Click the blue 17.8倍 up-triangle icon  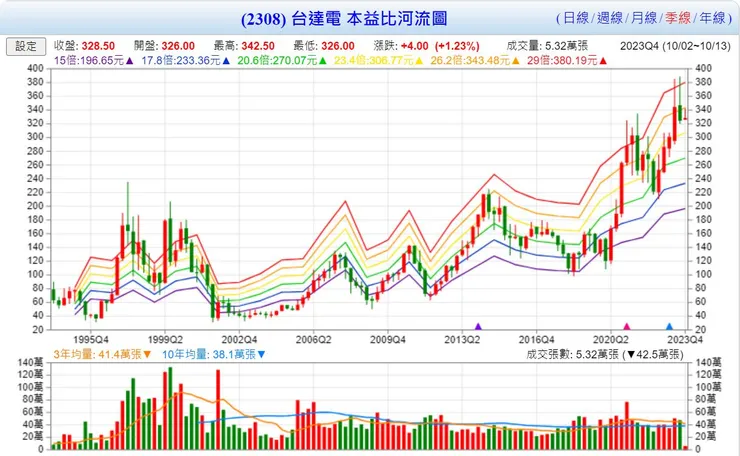[x=226, y=61]
